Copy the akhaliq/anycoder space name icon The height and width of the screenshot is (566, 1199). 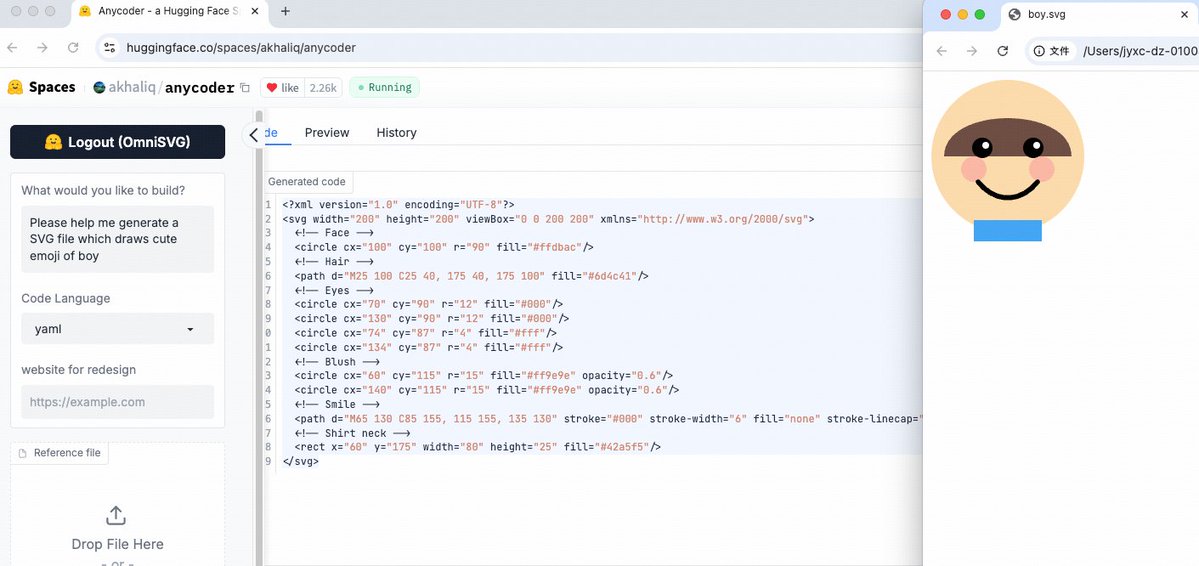pos(245,88)
